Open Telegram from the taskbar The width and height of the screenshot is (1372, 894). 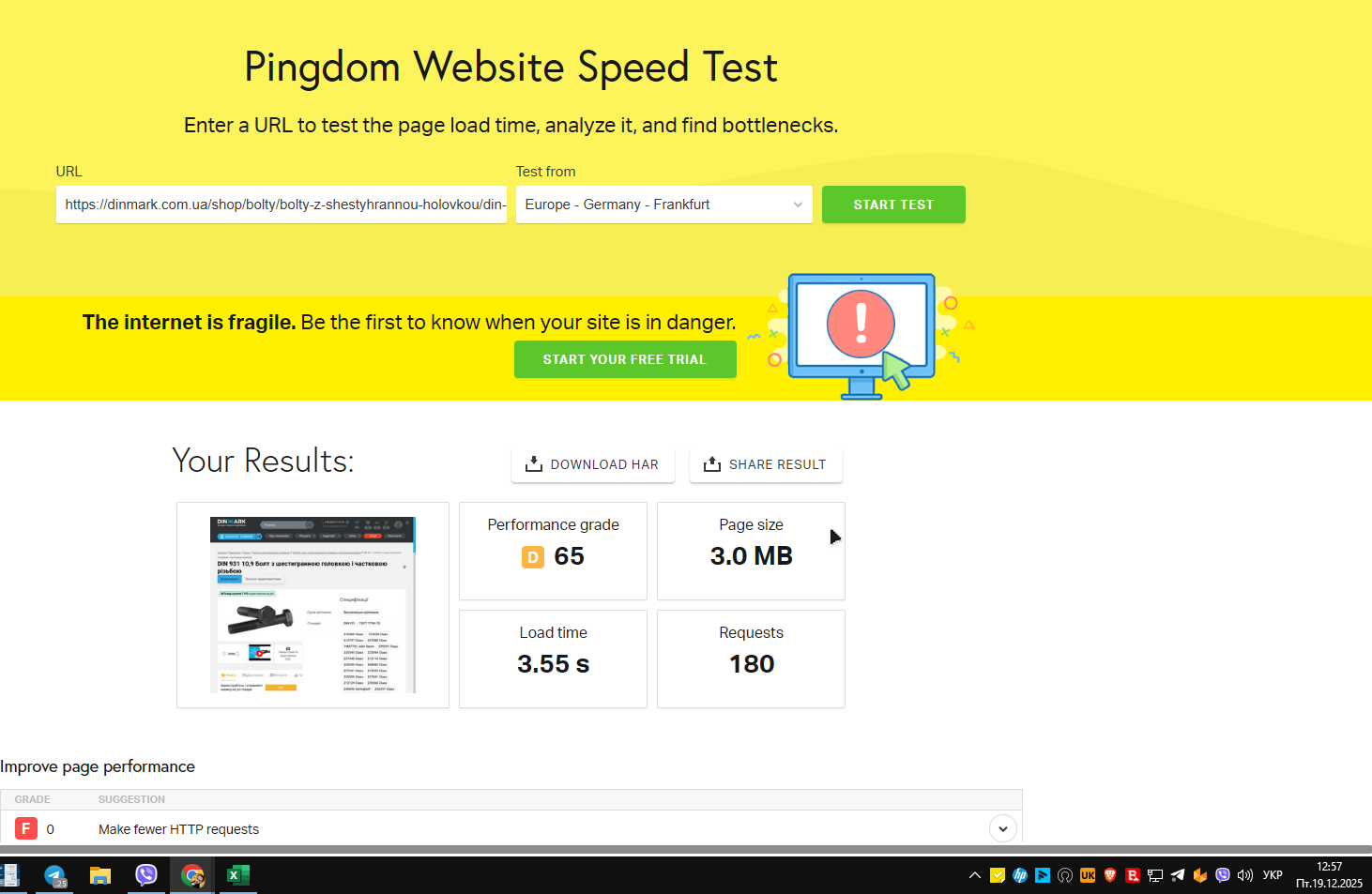pos(54,876)
